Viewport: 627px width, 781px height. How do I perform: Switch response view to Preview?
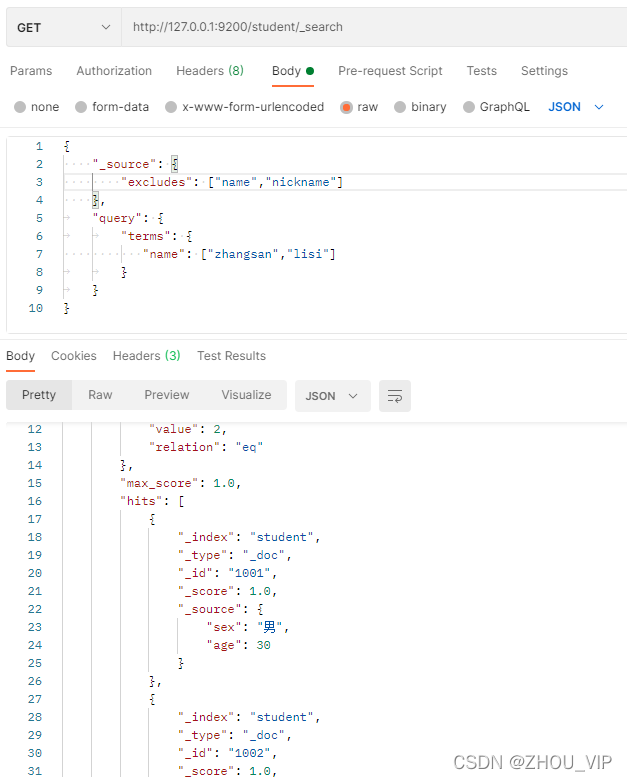[167, 395]
